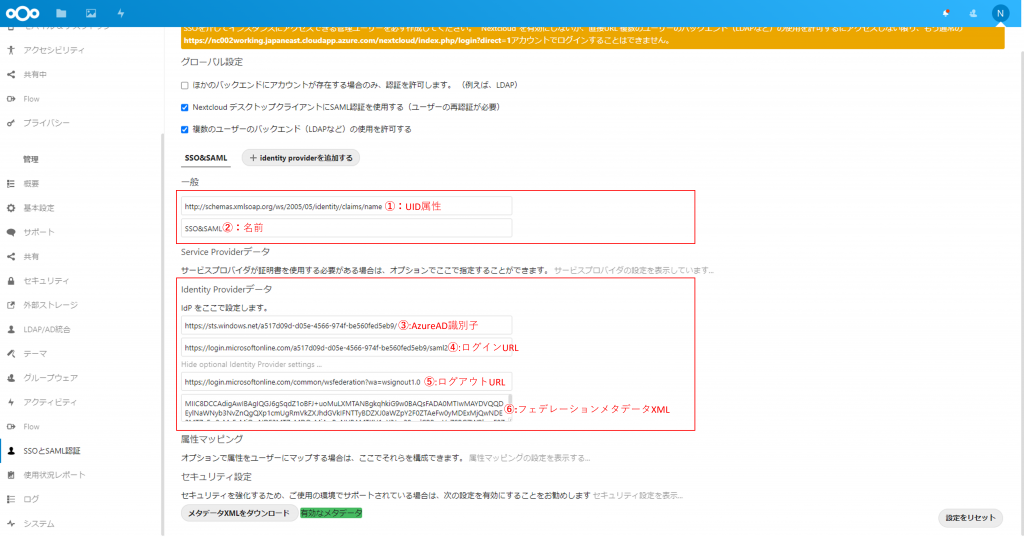Open アクセシビリティ personal settings
The width and height of the screenshot is (1024, 538).
click(x=54, y=50)
